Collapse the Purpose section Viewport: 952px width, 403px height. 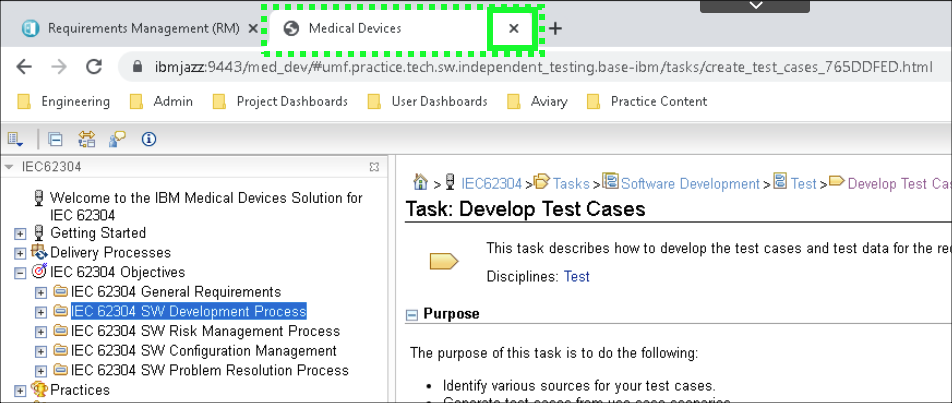point(411,315)
